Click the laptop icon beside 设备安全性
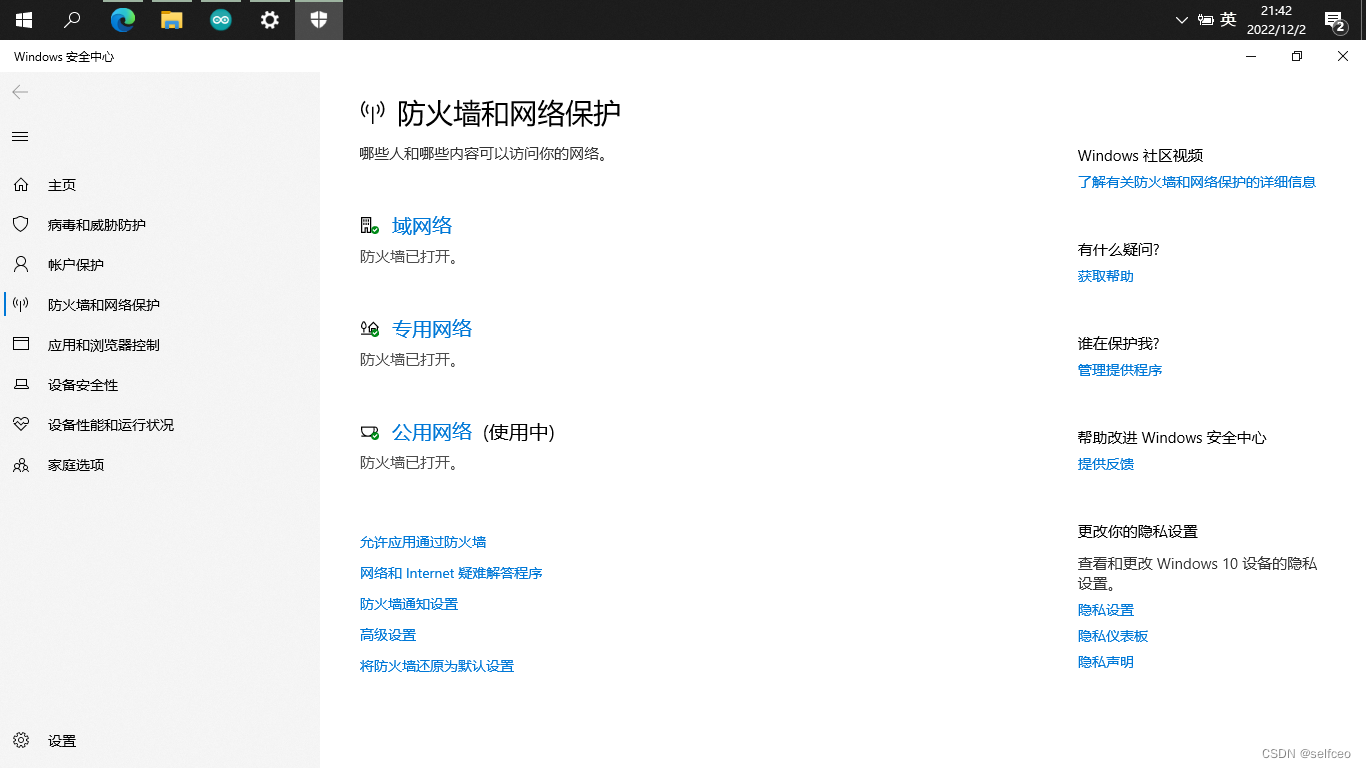The height and width of the screenshot is (768, 1366). point(21,385)
